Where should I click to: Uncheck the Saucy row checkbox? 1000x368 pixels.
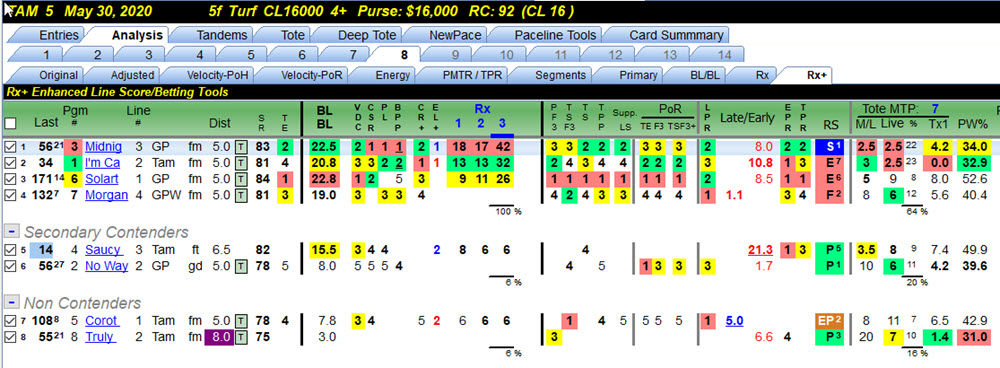[x=10, y=249]
